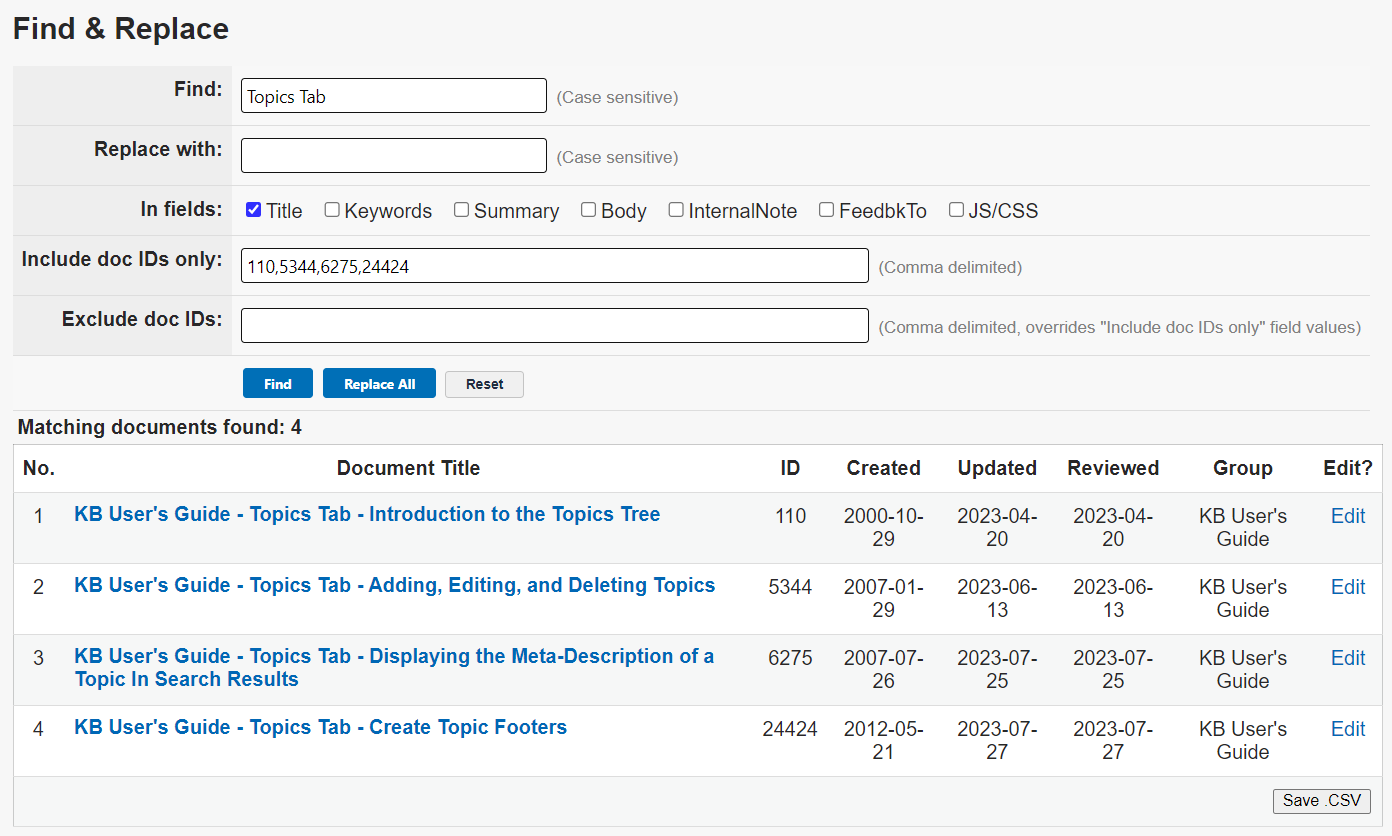This screenshot has height=836, width=1392.
Task: Open Create Topic Footers document link
Action: [x=320, y=728]
